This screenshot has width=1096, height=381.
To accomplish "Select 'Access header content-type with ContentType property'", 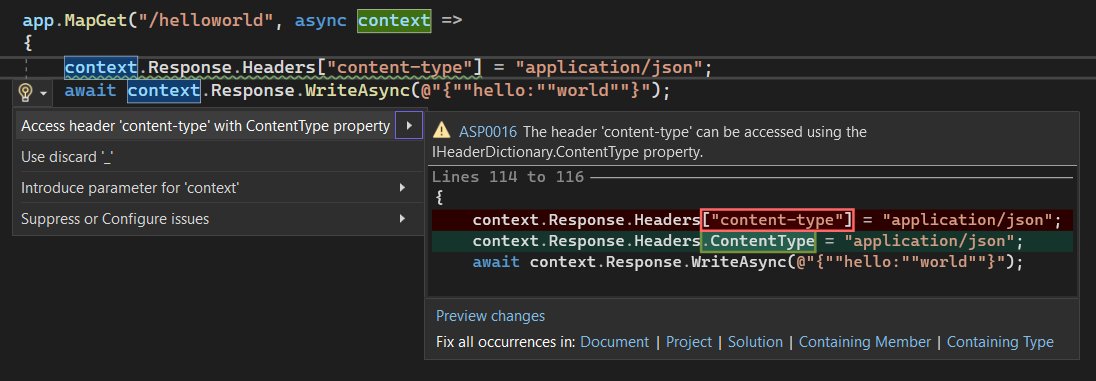I will click(206, 126).
